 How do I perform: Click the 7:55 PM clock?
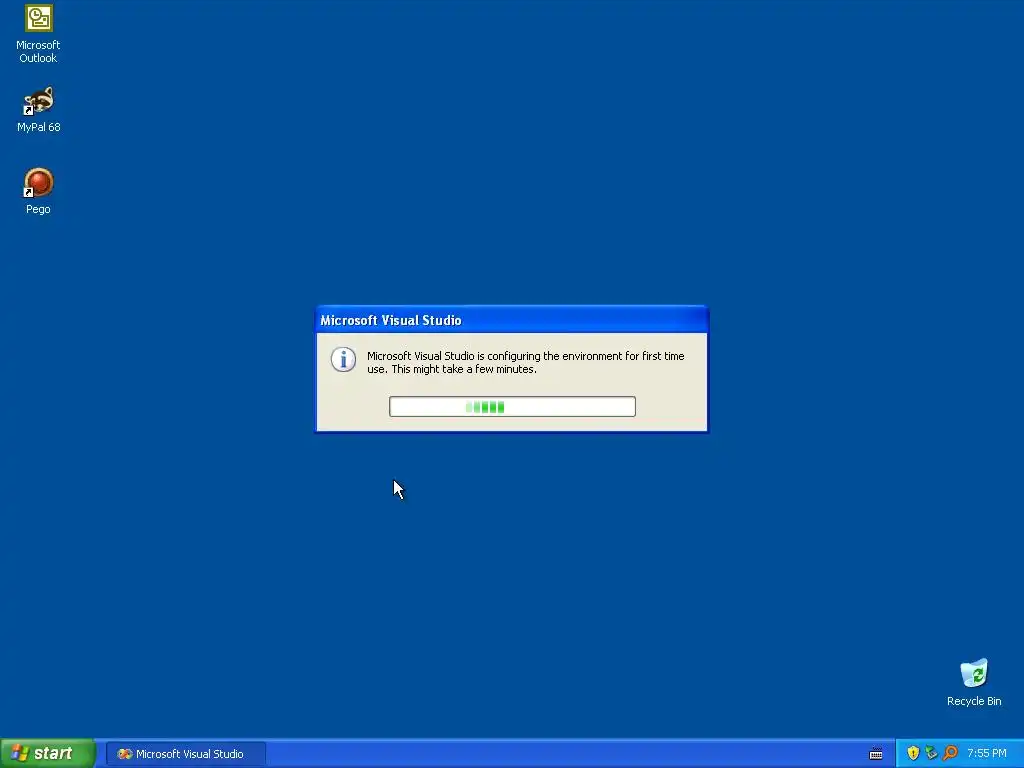[x=987, y=754]
